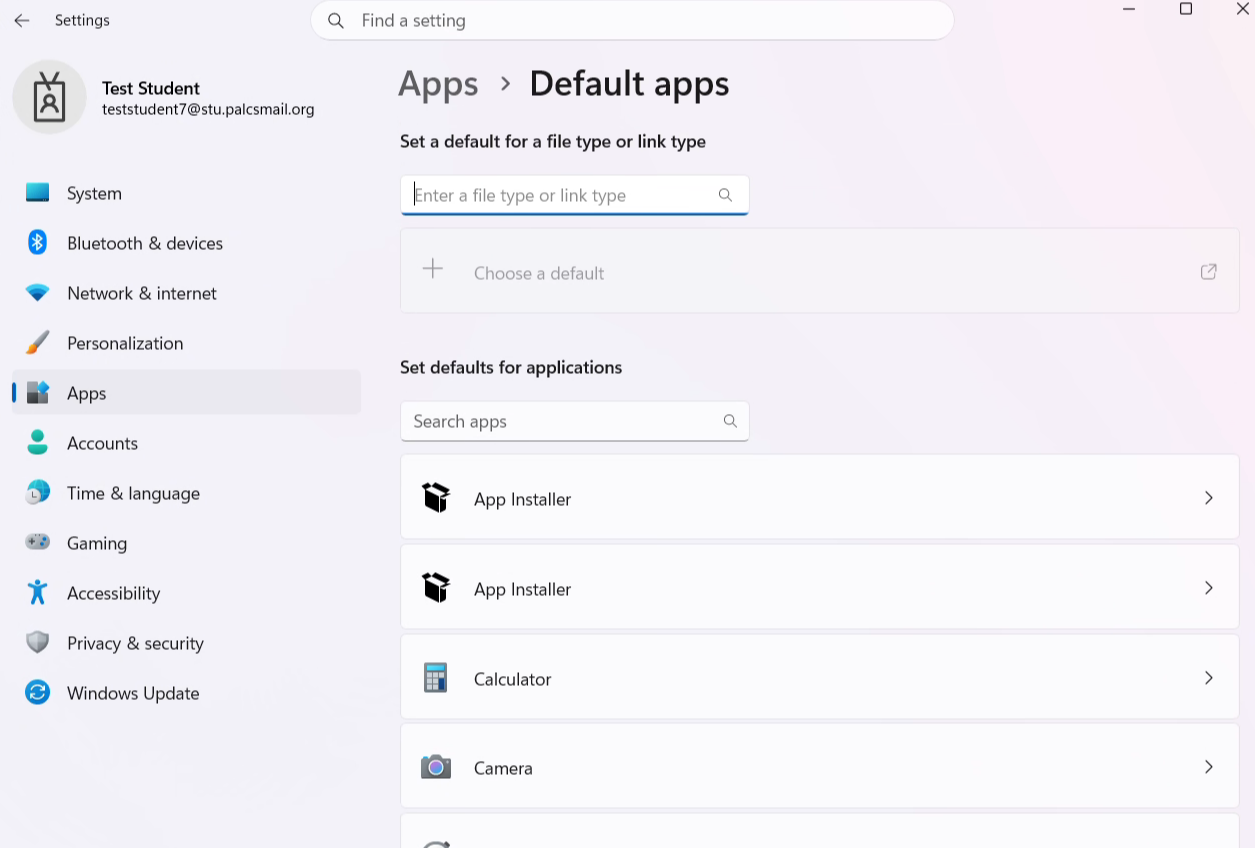Click the external link icon in Choose a default

click(x=1208, y=271)
